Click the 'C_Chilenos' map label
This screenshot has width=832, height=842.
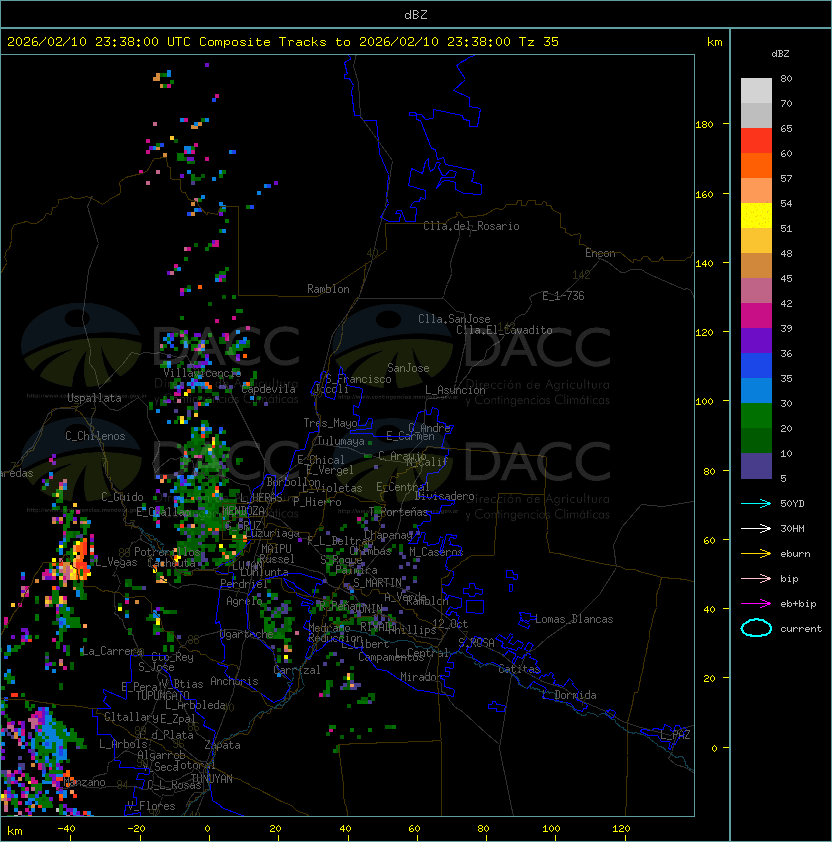(95, 436)
